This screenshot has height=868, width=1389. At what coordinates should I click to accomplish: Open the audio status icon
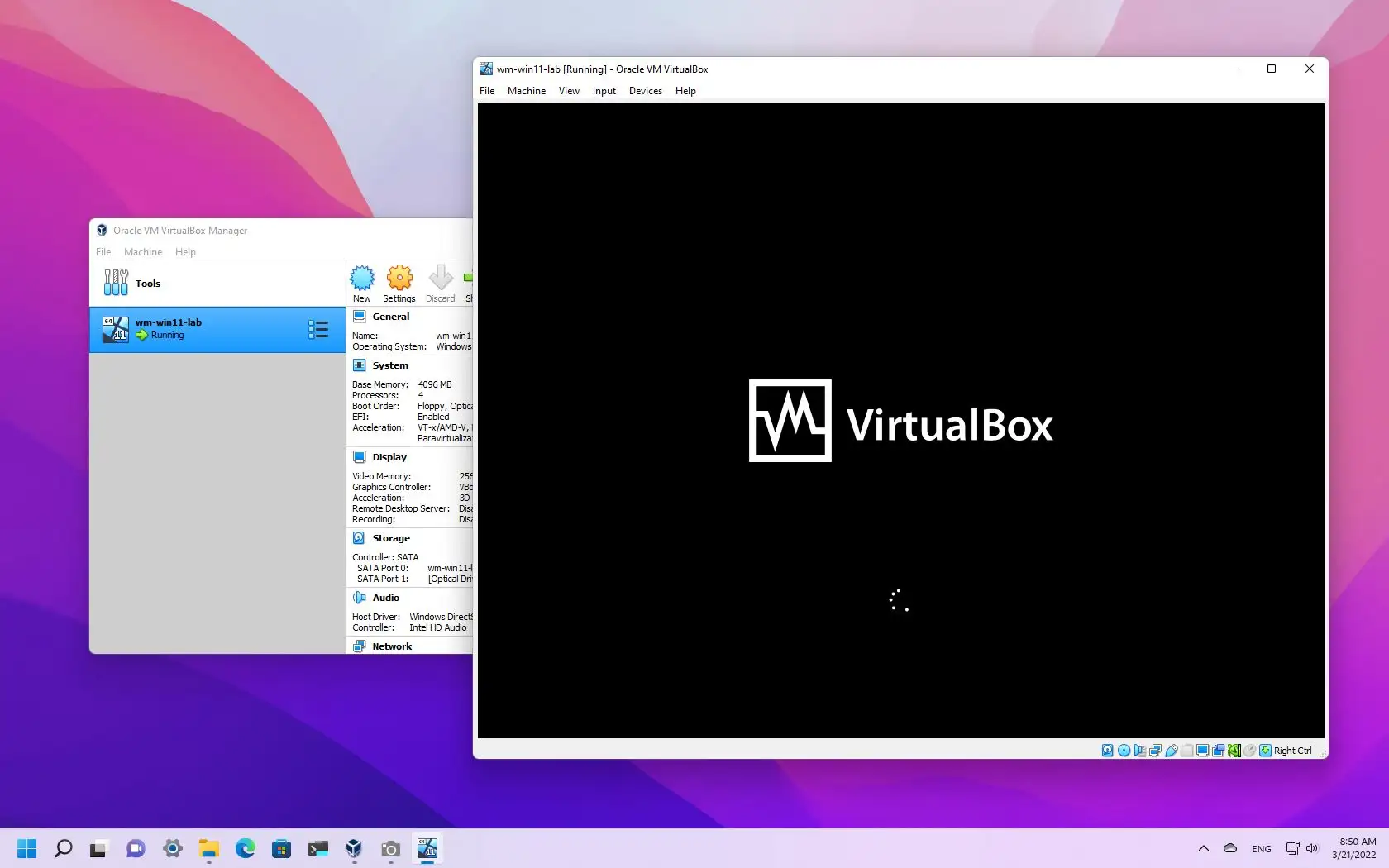pyautogui.click(x=1139, y=751)
